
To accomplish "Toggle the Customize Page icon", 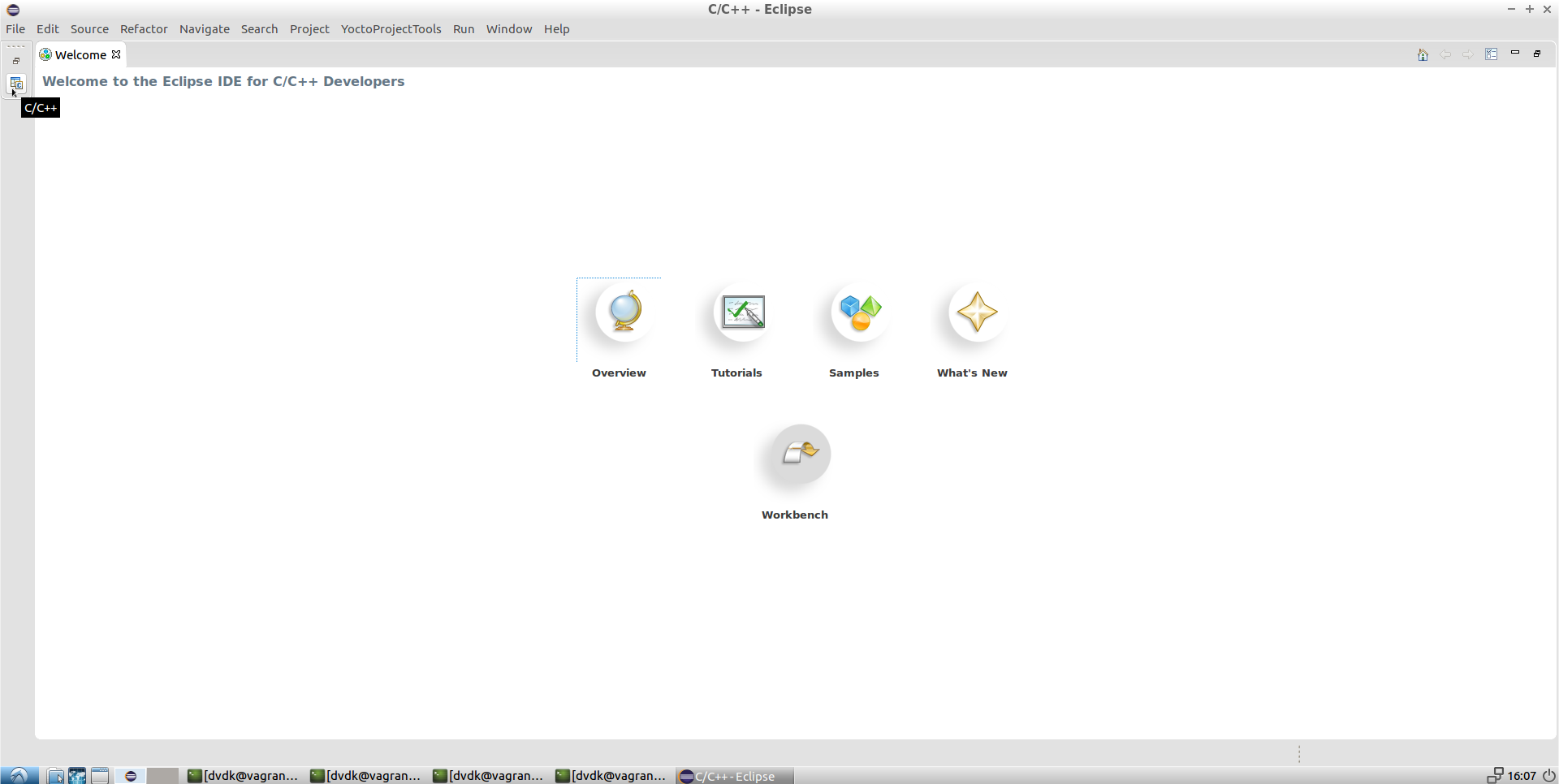I will pyautogui.click(x=1492, y=54).
